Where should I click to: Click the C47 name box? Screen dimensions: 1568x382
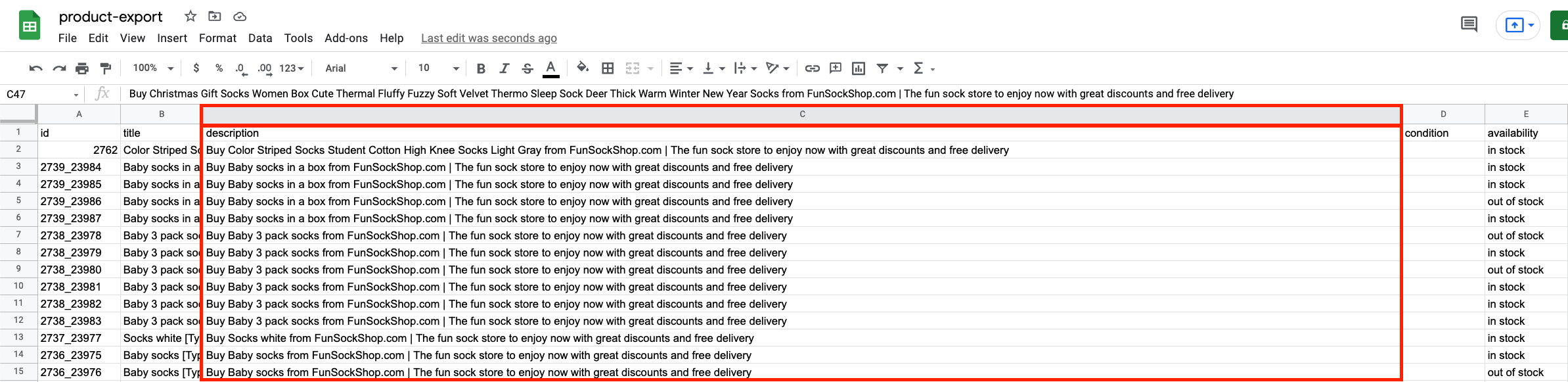[42, 94]
